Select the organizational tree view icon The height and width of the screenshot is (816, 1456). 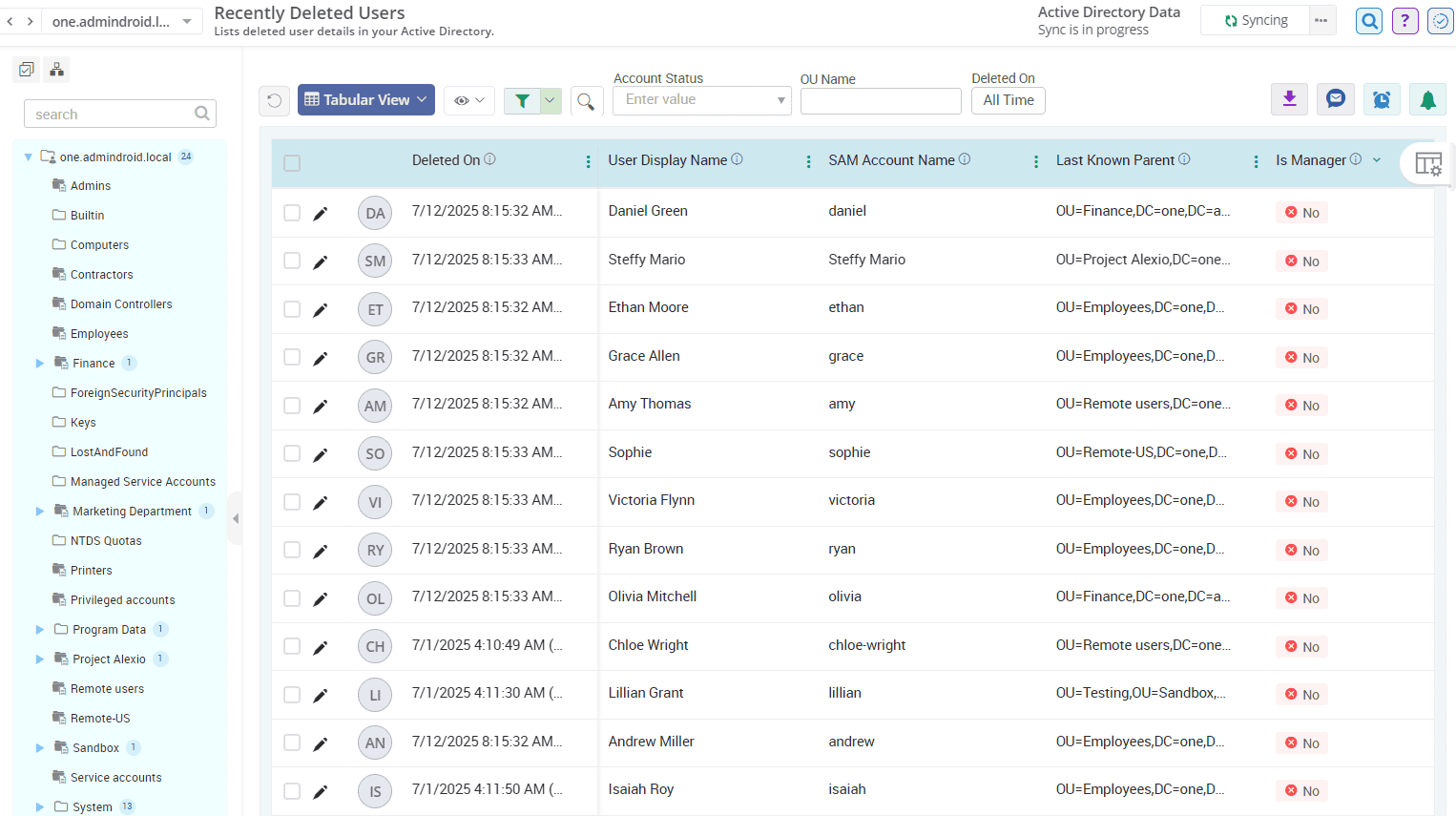[55, 69]
